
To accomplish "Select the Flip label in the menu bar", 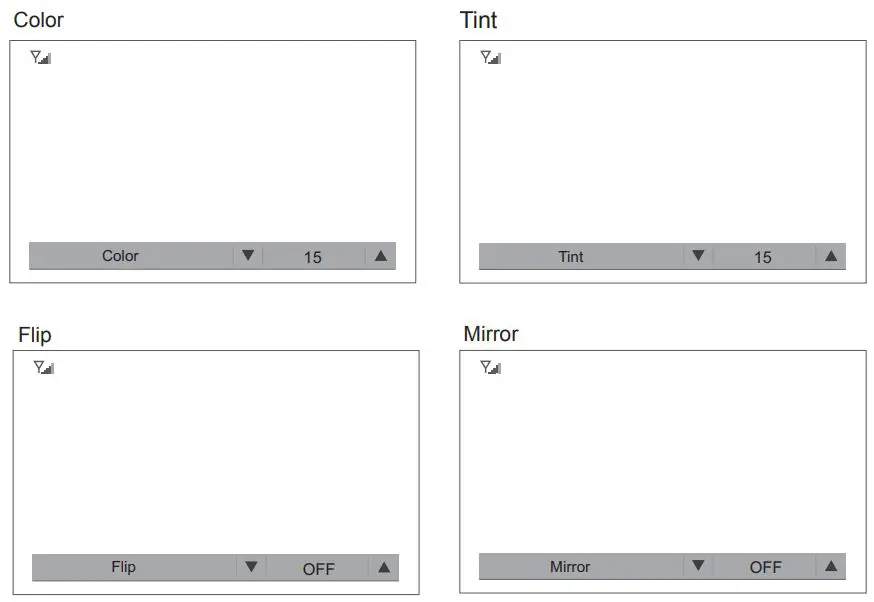I will [123, 567].
